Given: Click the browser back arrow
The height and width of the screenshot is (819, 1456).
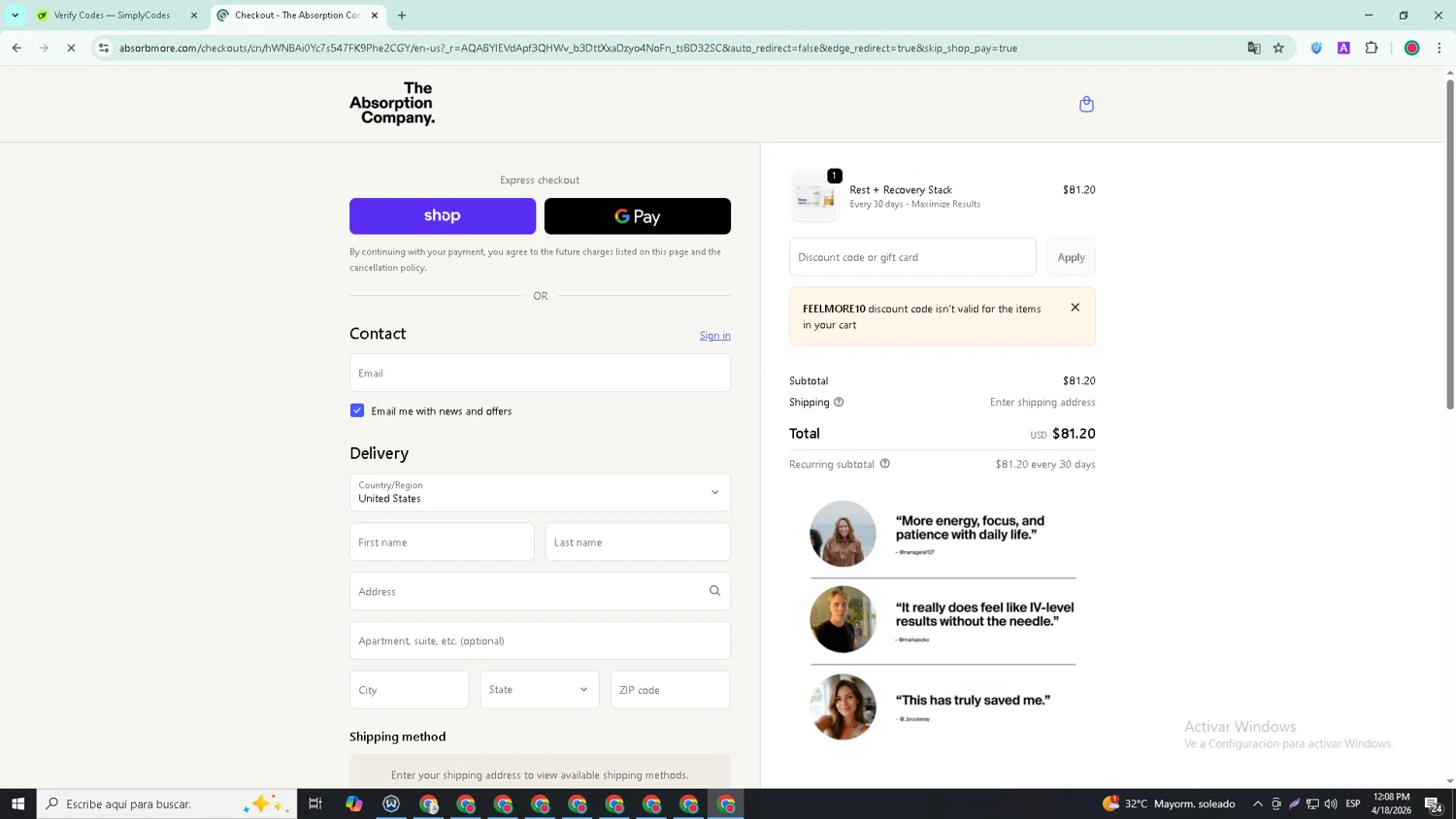Looking at the screenshot, I should pos(17,48).
